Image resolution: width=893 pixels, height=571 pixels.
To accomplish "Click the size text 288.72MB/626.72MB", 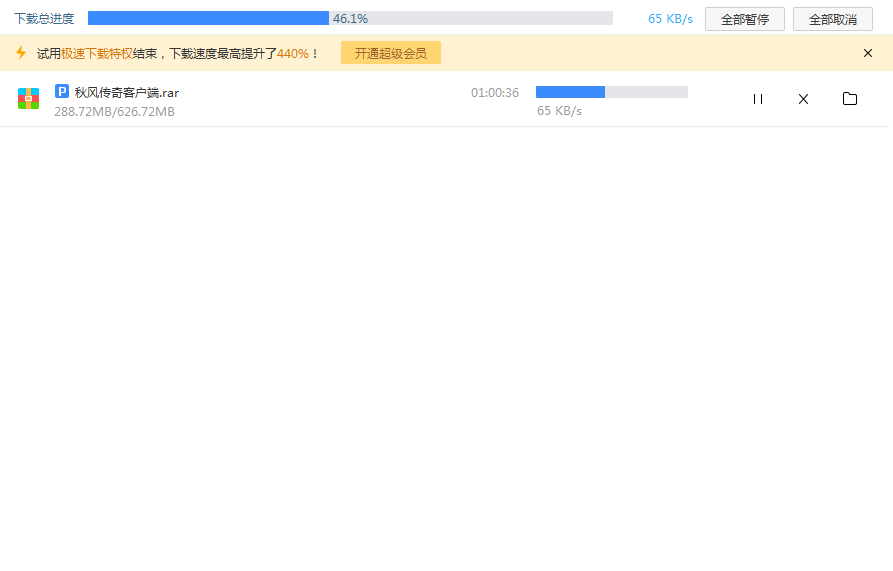I will click(114, 112).
